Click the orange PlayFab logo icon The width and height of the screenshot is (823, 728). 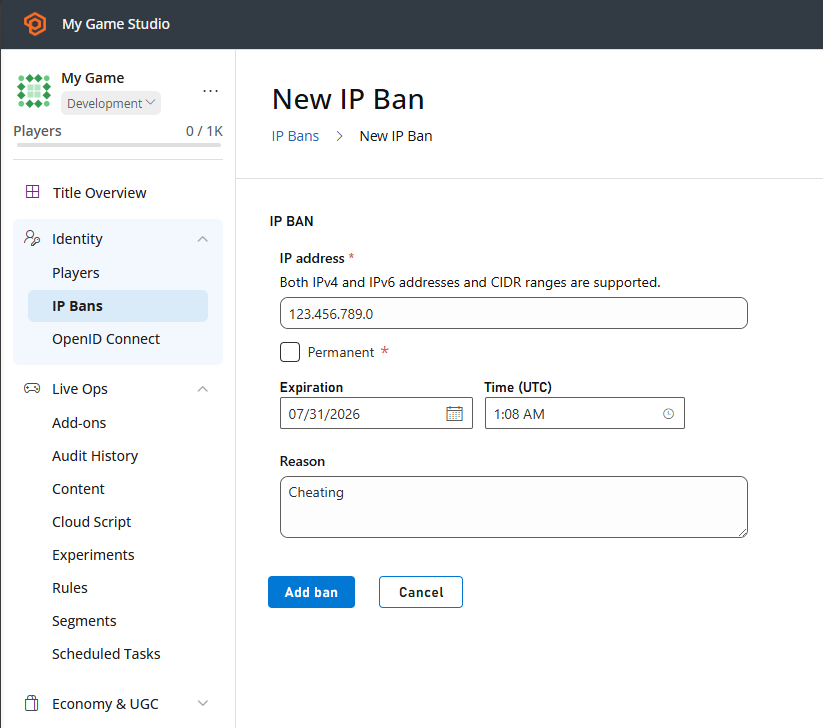pyautogui.click(x=35, y=24)
